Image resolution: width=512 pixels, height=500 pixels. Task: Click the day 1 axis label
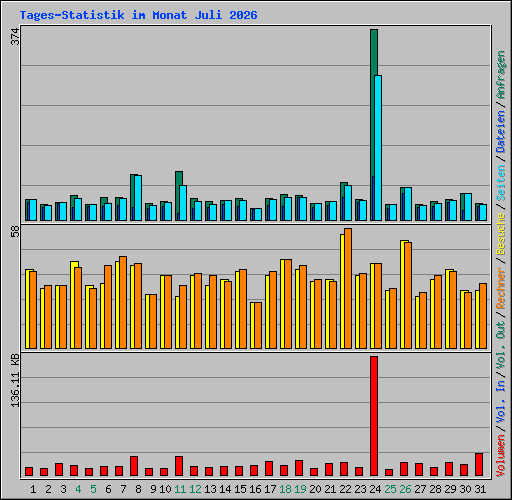pyautogui.click(x=33, y=489)
